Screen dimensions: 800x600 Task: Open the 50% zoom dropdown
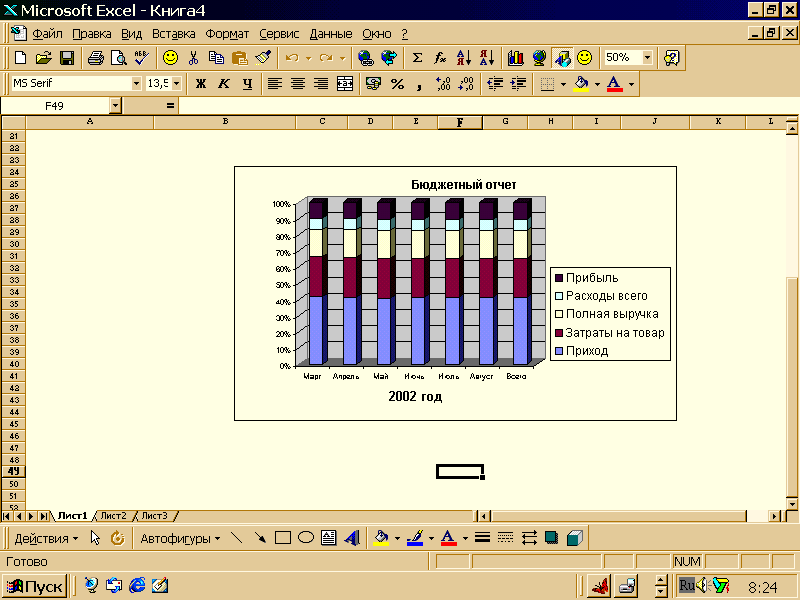coord(647,57)
